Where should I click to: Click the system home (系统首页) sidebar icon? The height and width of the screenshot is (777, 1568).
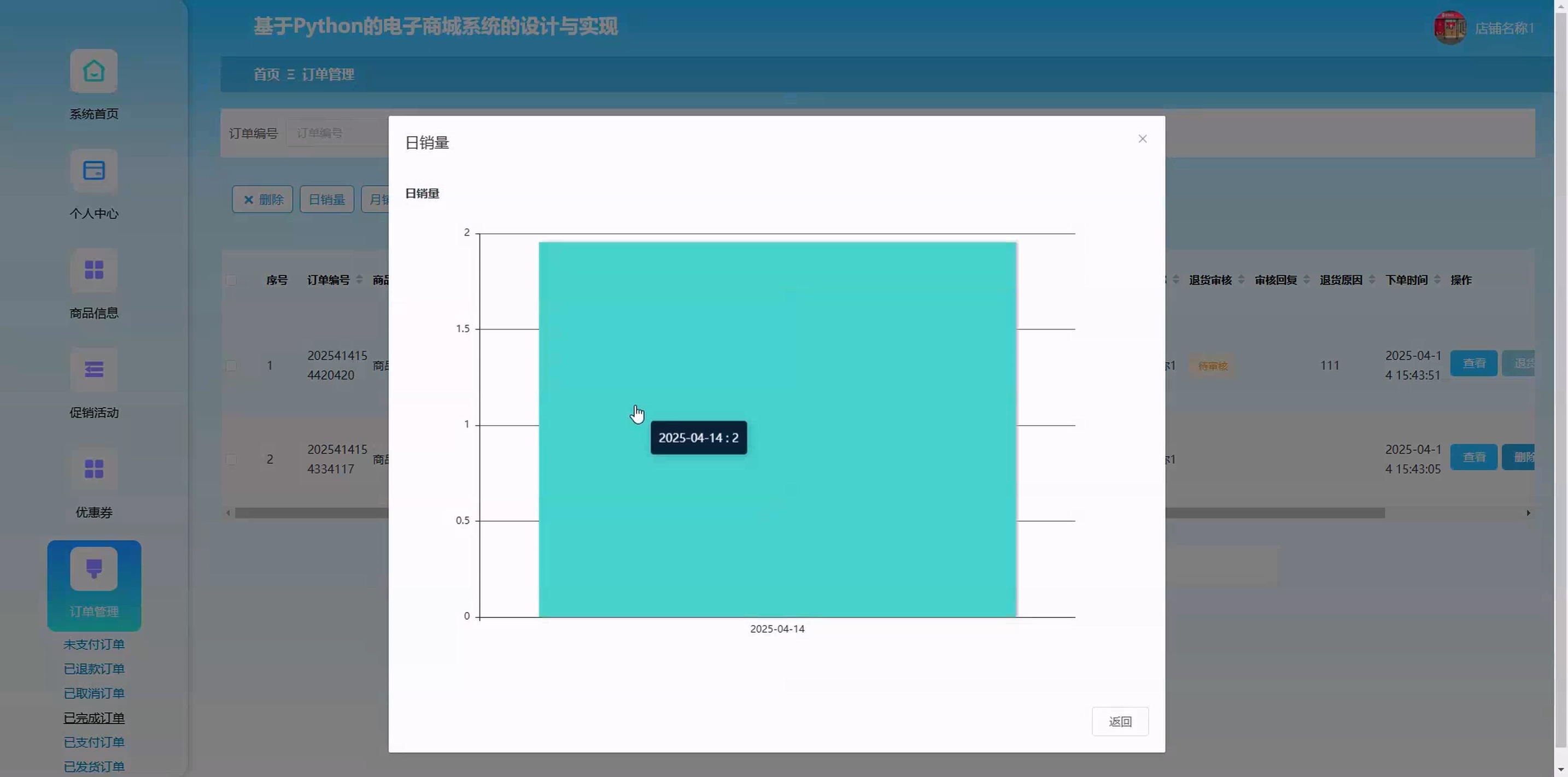(93, 71)
